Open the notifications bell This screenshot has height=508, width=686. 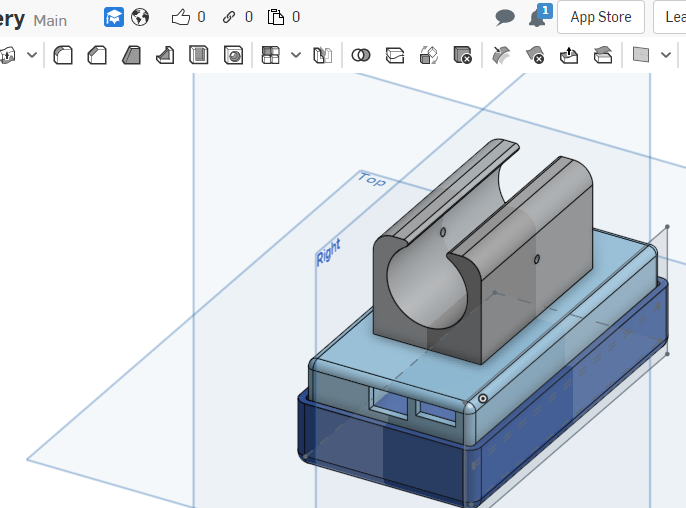point(538,17)
